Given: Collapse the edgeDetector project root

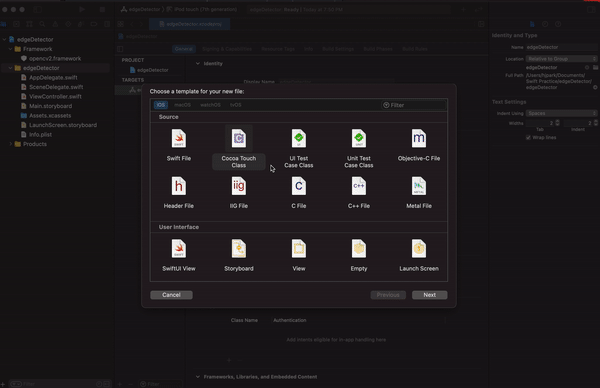Looking at the screenshot, I should click(x=5, y=39).
